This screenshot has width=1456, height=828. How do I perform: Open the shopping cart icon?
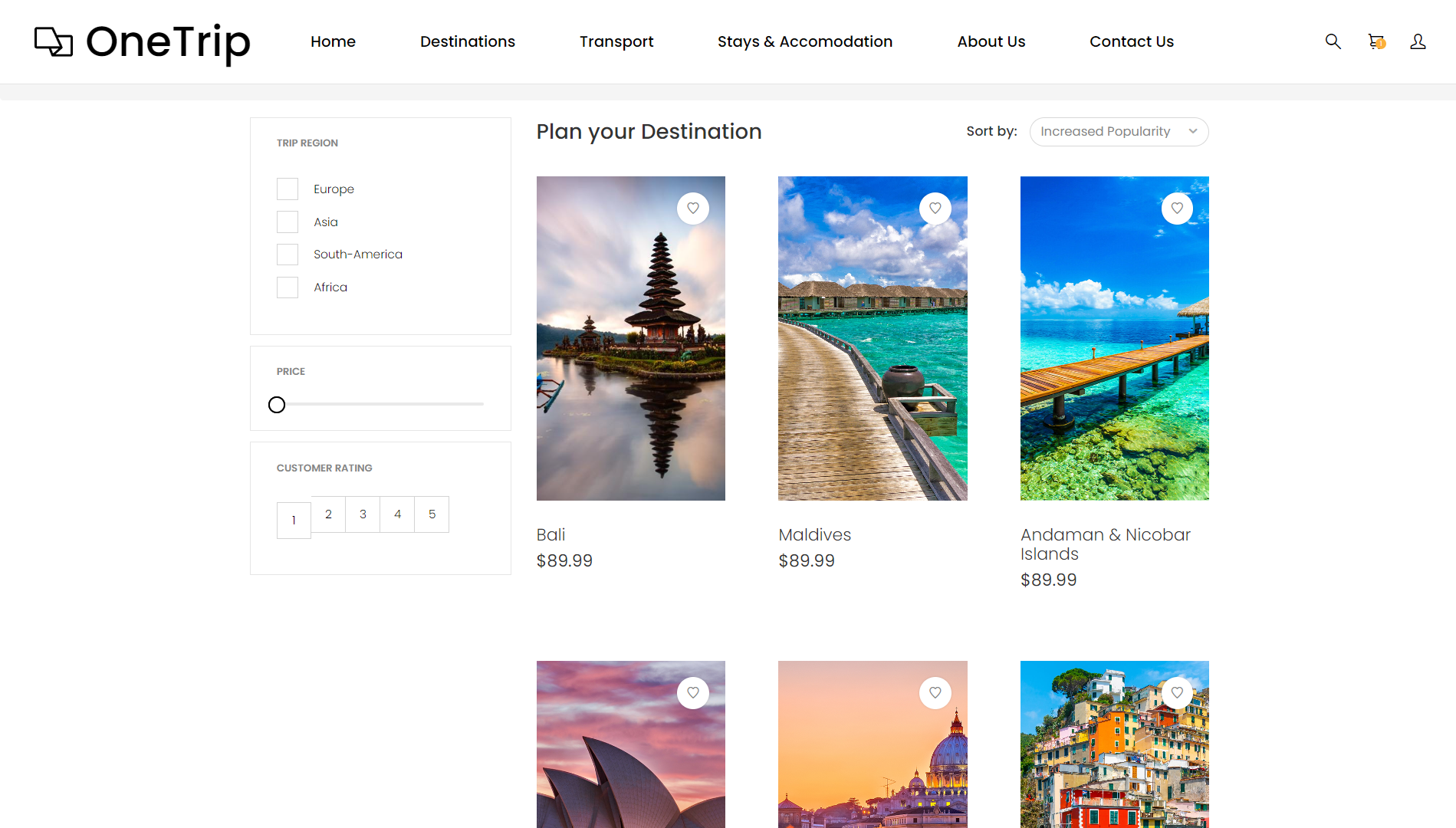click(x=1375, y=41)
